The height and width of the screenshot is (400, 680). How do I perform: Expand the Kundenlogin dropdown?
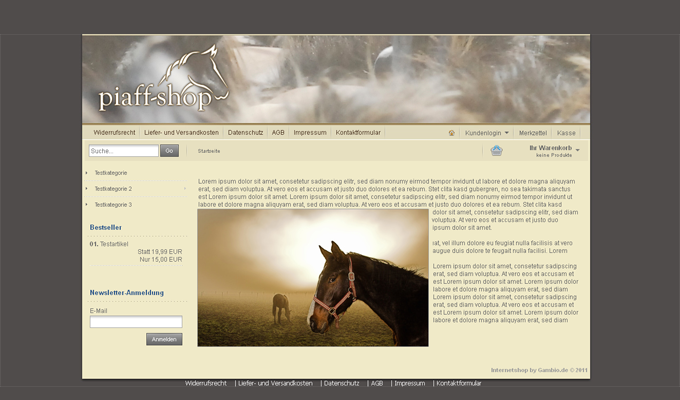(487, 132)
